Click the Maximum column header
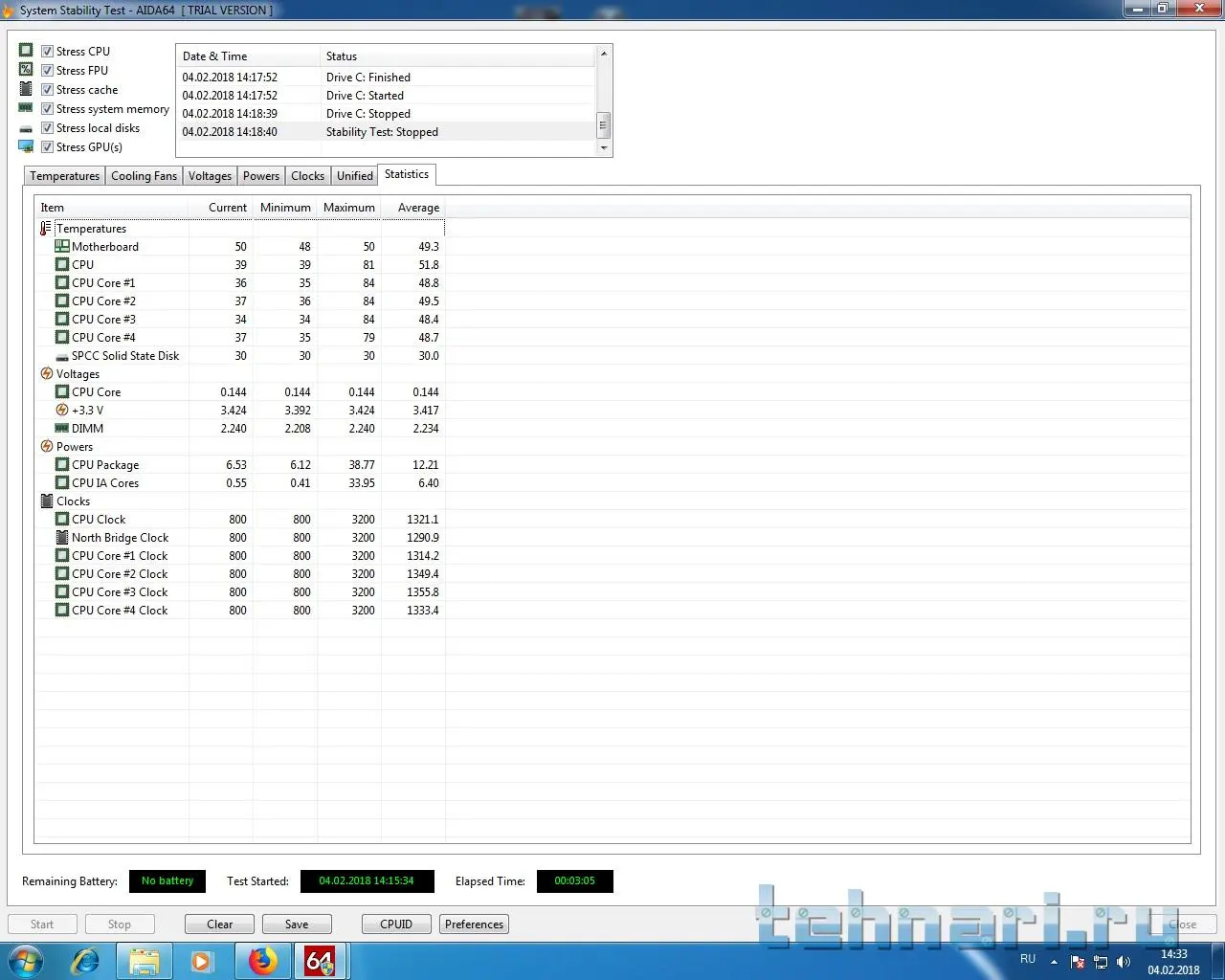Image resolution: width=1225 pixels, height=980 pixels. pyautogui.click(x=349, y=208)
